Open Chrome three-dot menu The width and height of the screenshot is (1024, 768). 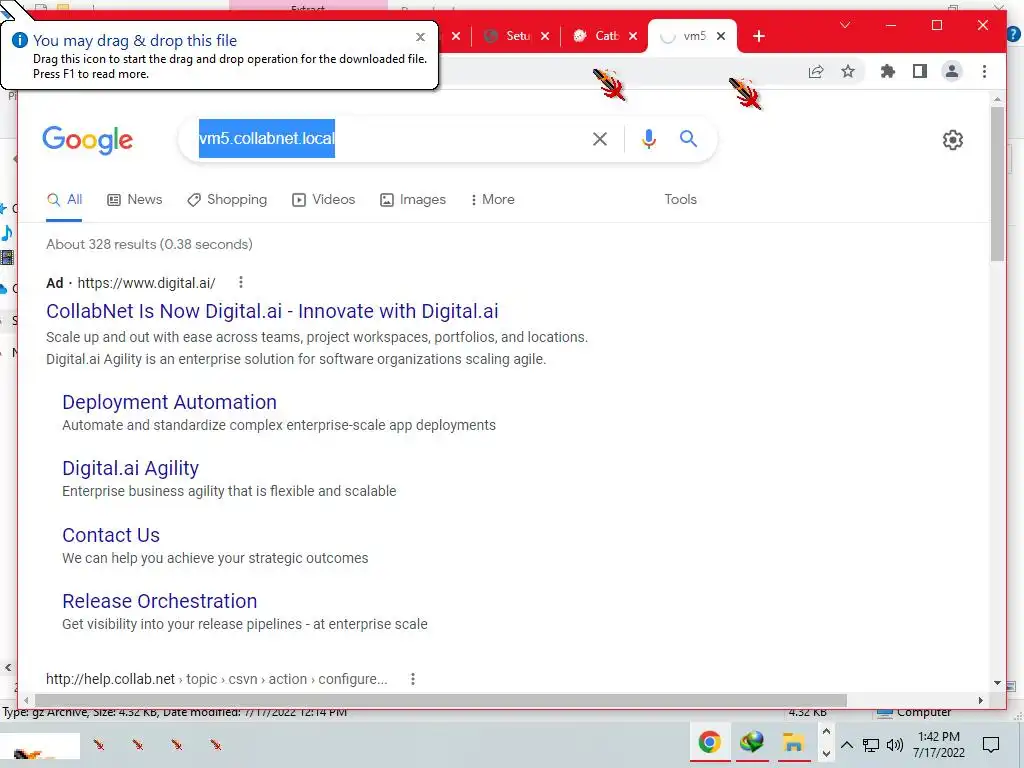point(984,71)
